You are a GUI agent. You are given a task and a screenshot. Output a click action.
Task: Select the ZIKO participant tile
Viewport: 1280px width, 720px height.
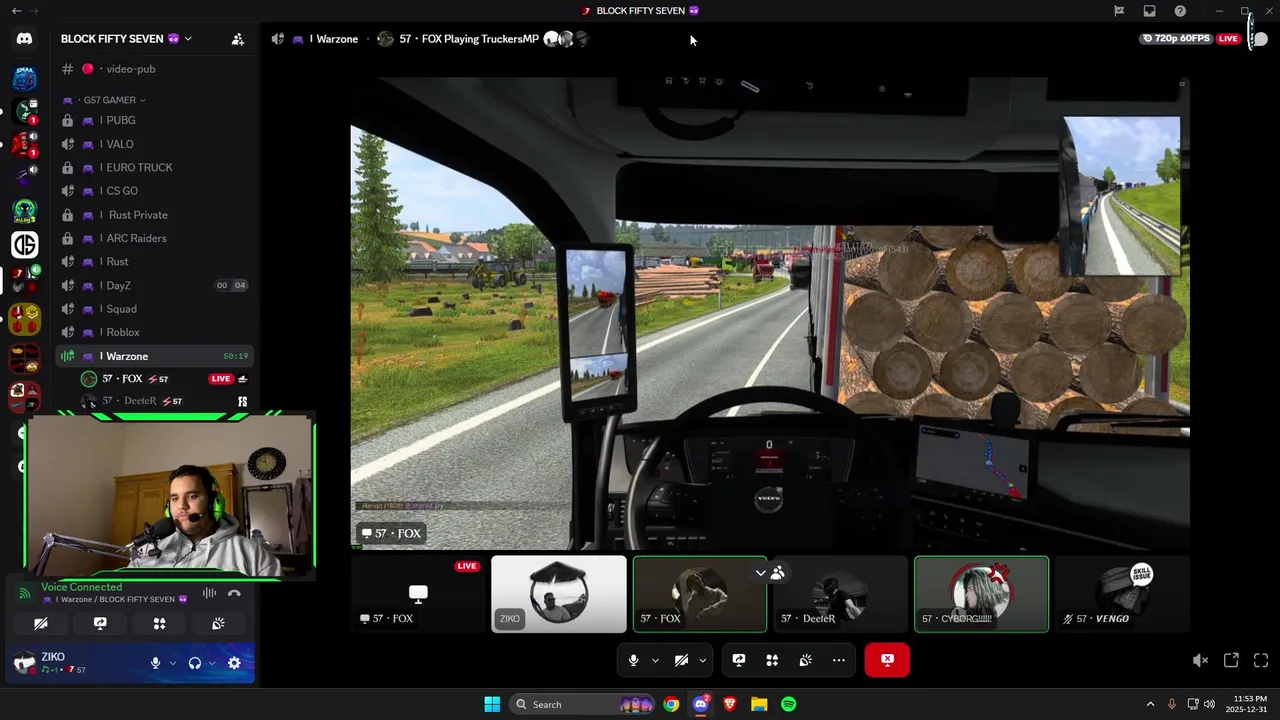tap(559, 594)
